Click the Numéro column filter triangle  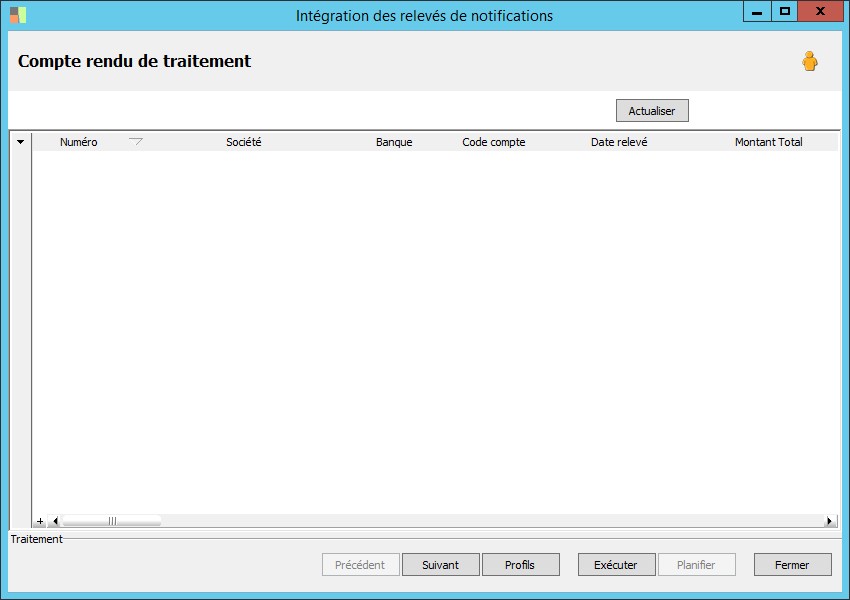[x=136, y=141]
